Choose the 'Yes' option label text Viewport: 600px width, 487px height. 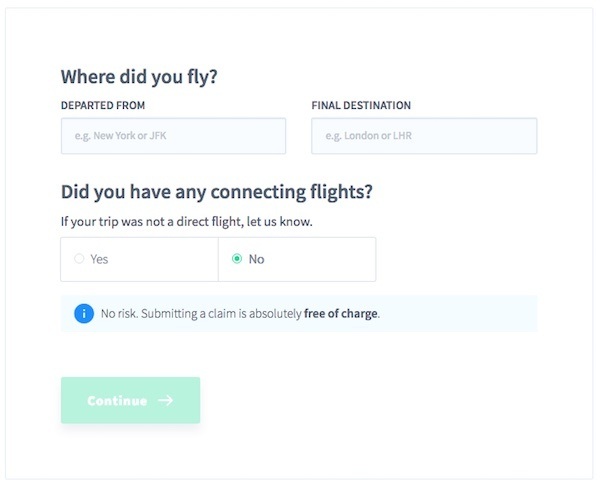pos(99,259)
